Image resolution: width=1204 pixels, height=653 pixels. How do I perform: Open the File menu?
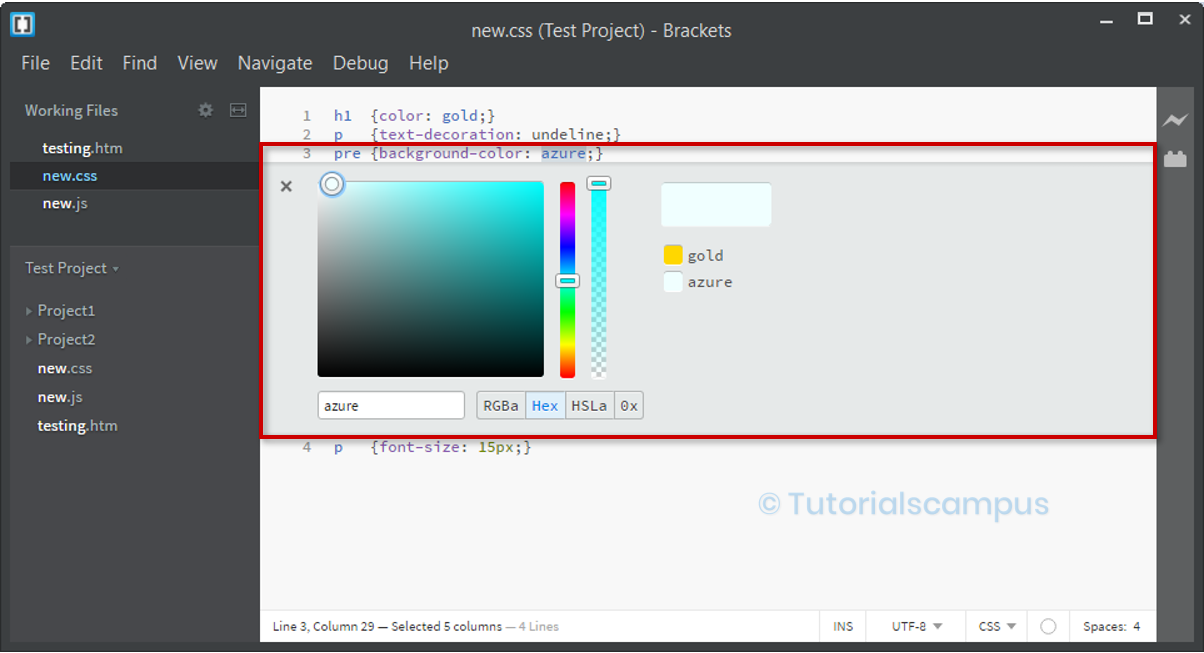coord(35,63)
